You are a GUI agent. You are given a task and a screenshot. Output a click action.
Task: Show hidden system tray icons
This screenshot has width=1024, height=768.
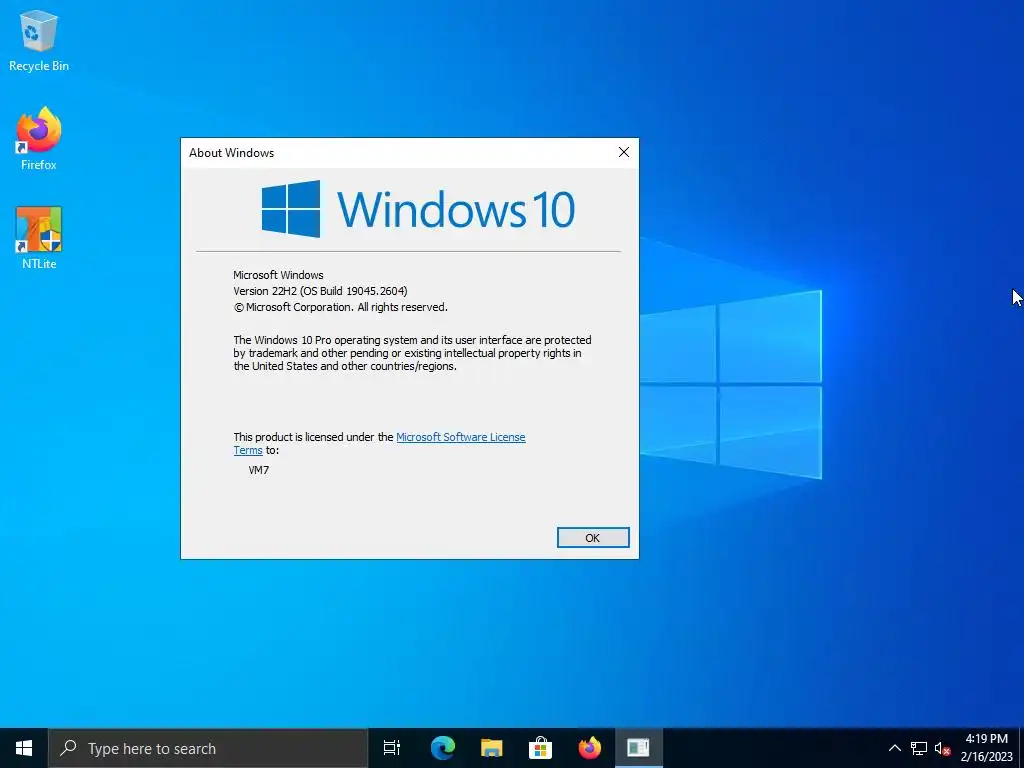[x=895, y=748]
